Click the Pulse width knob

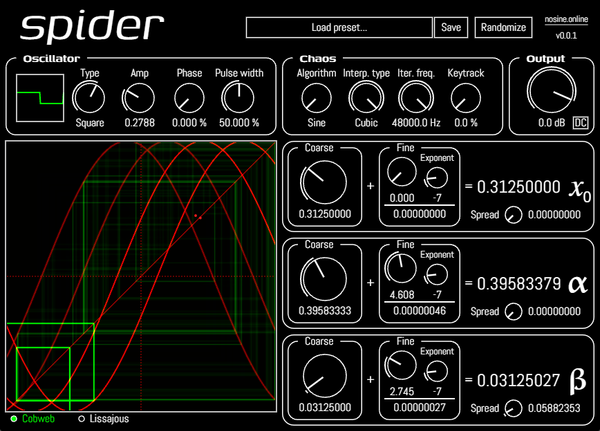click(238, 98)
